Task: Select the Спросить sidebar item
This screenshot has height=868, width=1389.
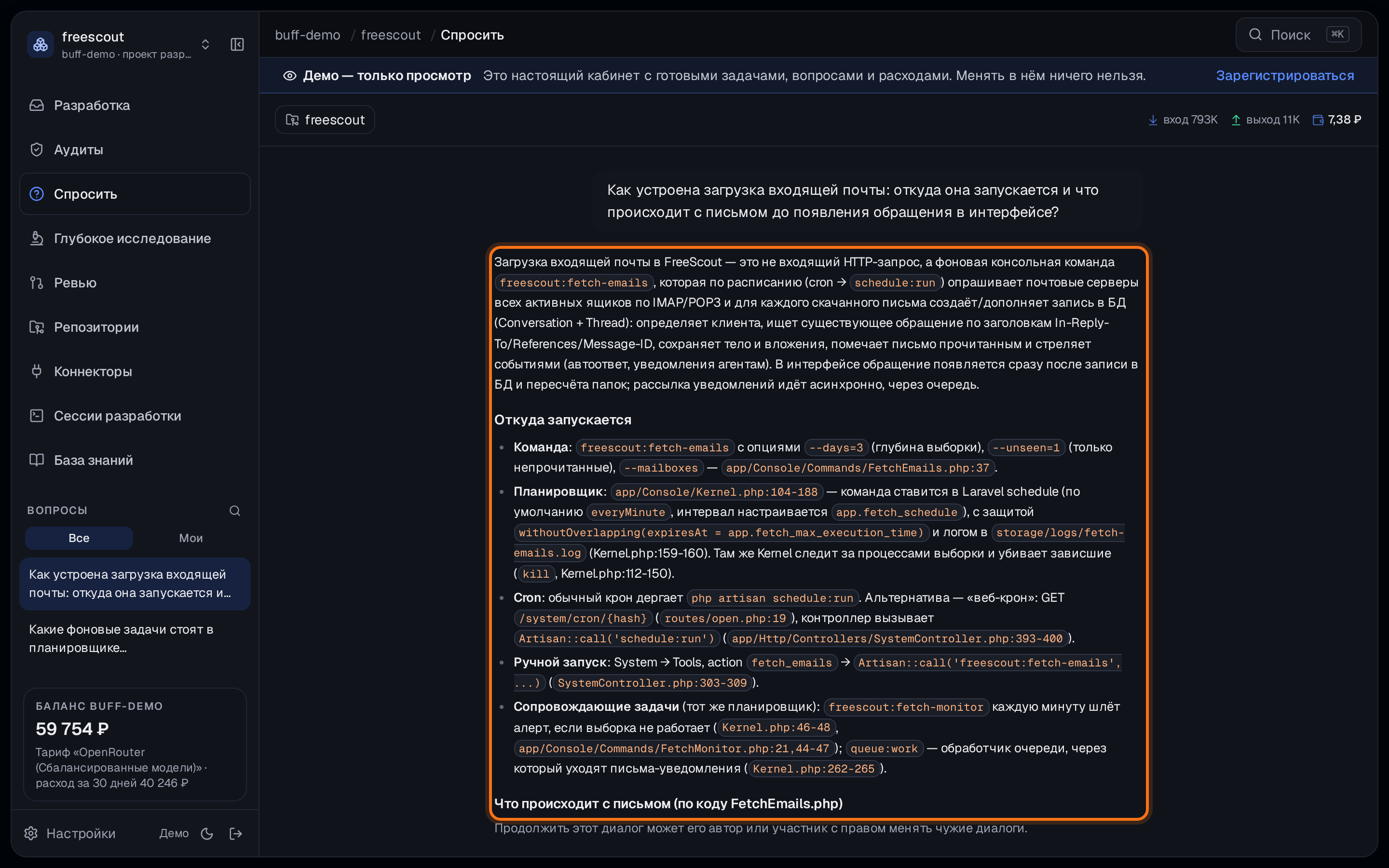Action: (135, 194)
